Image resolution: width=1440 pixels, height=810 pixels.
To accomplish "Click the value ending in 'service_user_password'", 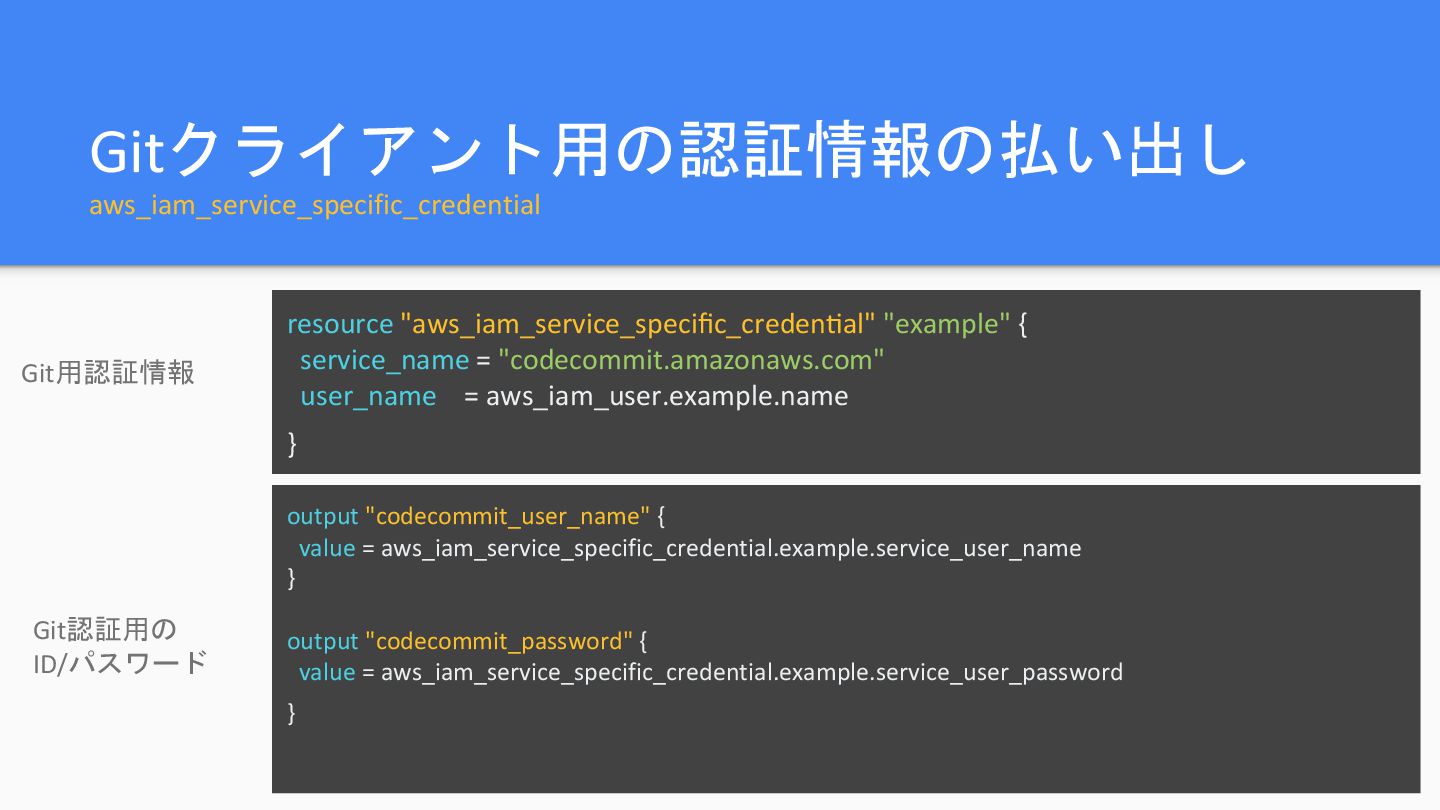I will (x=752, y=672).
